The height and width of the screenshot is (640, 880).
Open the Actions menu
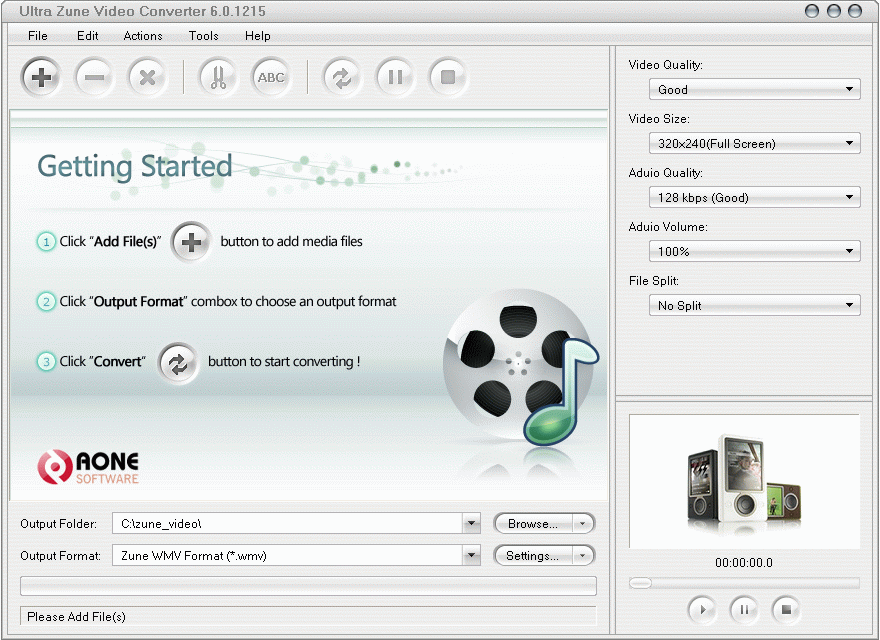tap(143, 36)
